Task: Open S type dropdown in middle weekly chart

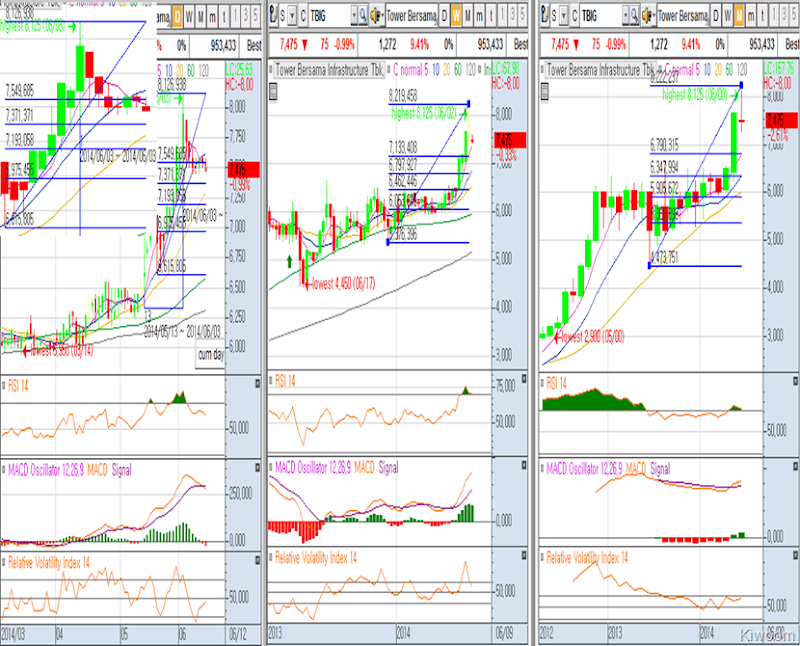Action: point(292,16)
